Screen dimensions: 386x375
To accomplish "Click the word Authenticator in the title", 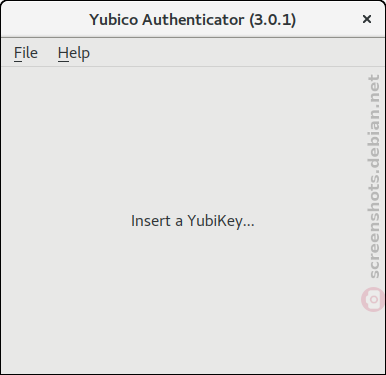I will pos(193,20).
